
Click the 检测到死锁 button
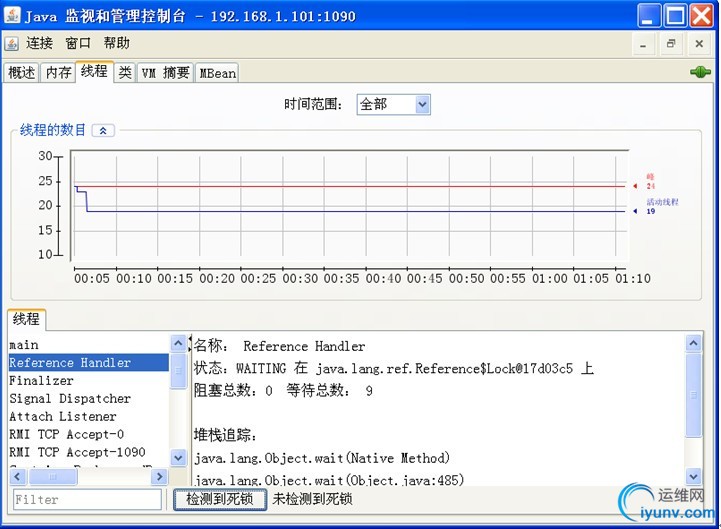tap(220, 499)
